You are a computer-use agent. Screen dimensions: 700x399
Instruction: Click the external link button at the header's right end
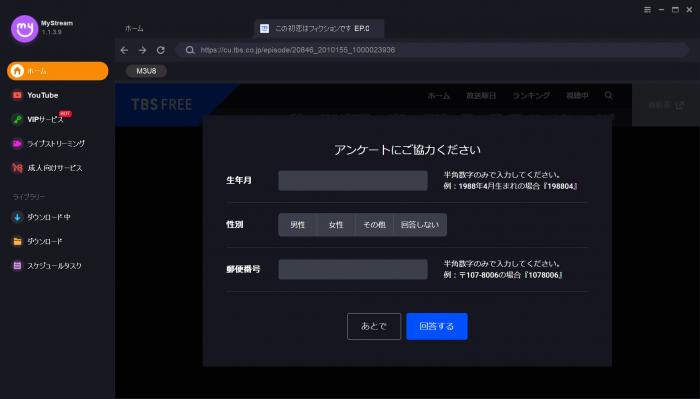coord(666,105)
